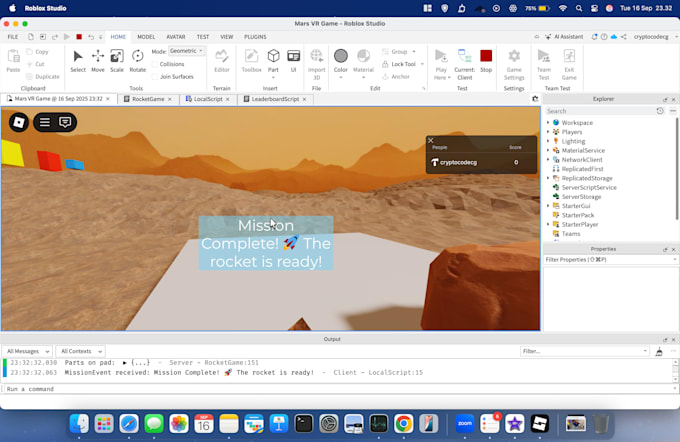Activate the Scale tool

(x=117, y=61)
